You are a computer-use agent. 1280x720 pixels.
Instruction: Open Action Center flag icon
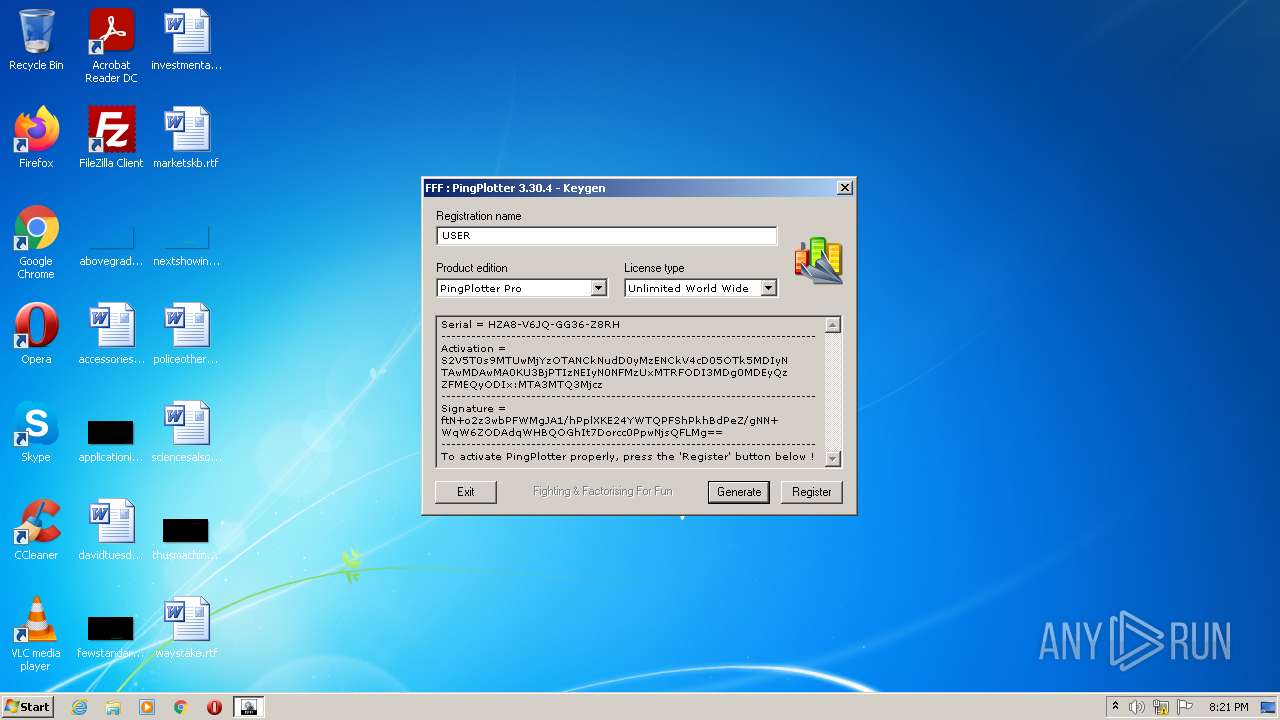[x=1185, y=707]
